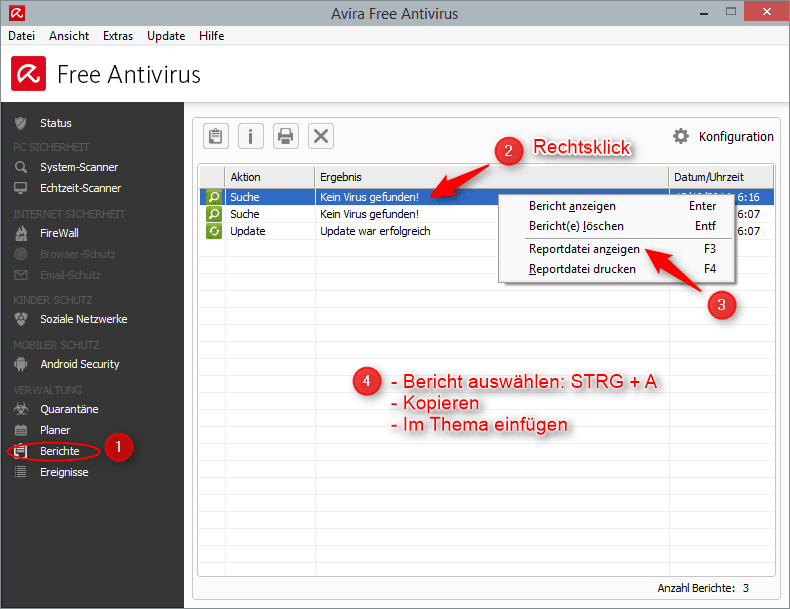Image resolution: width=790 pixels, height=609 pixels.
Task: Open the Update menu
Action: coord(166,36)
